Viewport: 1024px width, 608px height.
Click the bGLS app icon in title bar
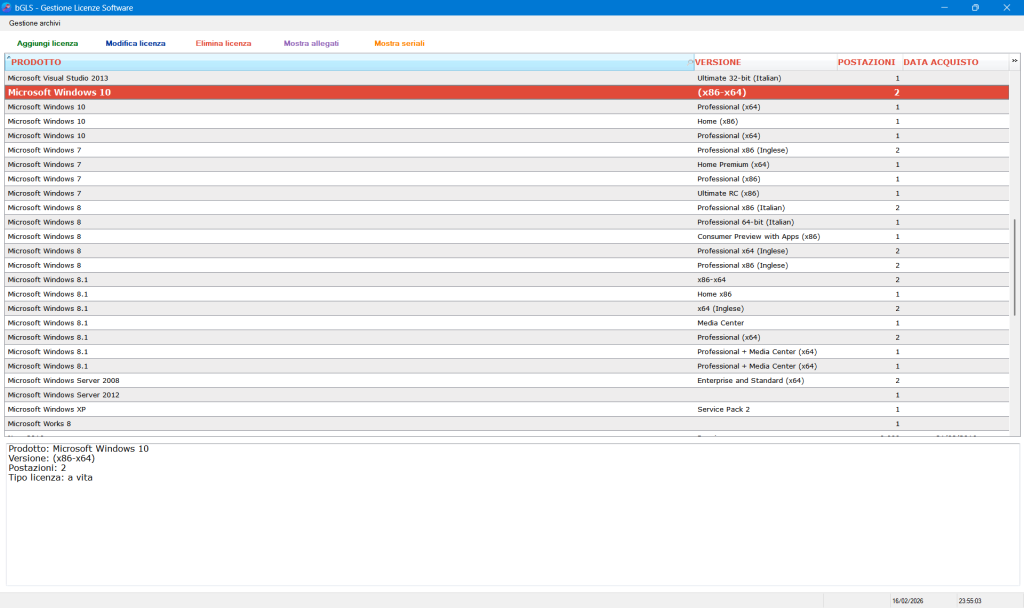[x=7, y=7]
